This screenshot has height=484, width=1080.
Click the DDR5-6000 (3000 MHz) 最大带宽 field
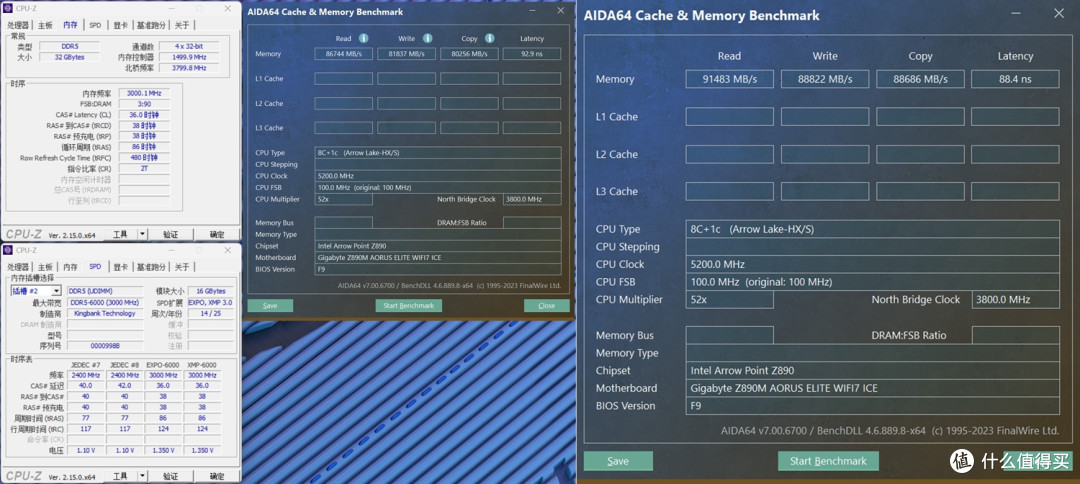point(105,302)
